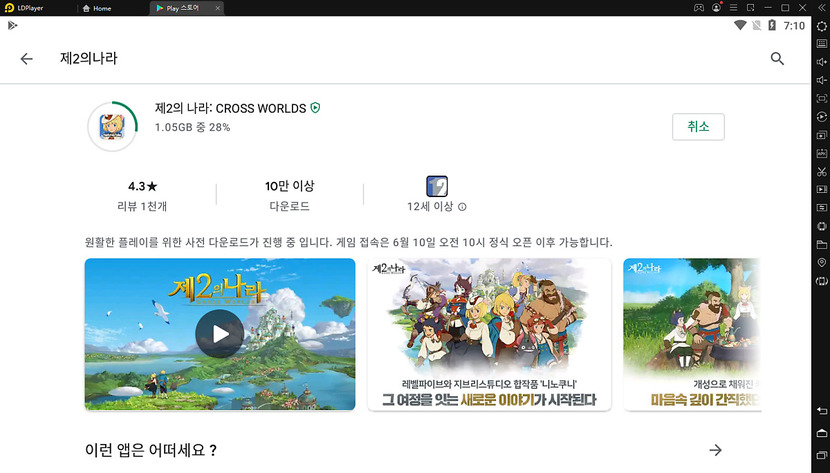This screenshot has height=473, width=830.
Task: Go back using the left arrow
Action: tap(26, 59)
